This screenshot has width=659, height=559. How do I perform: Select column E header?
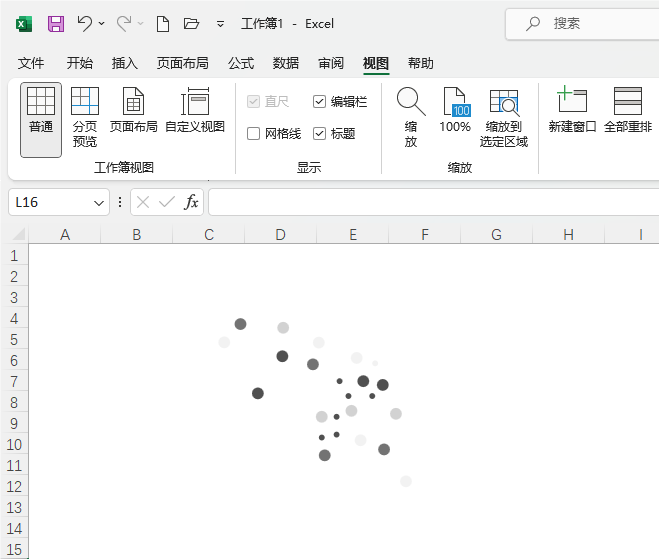coord(353,235)
